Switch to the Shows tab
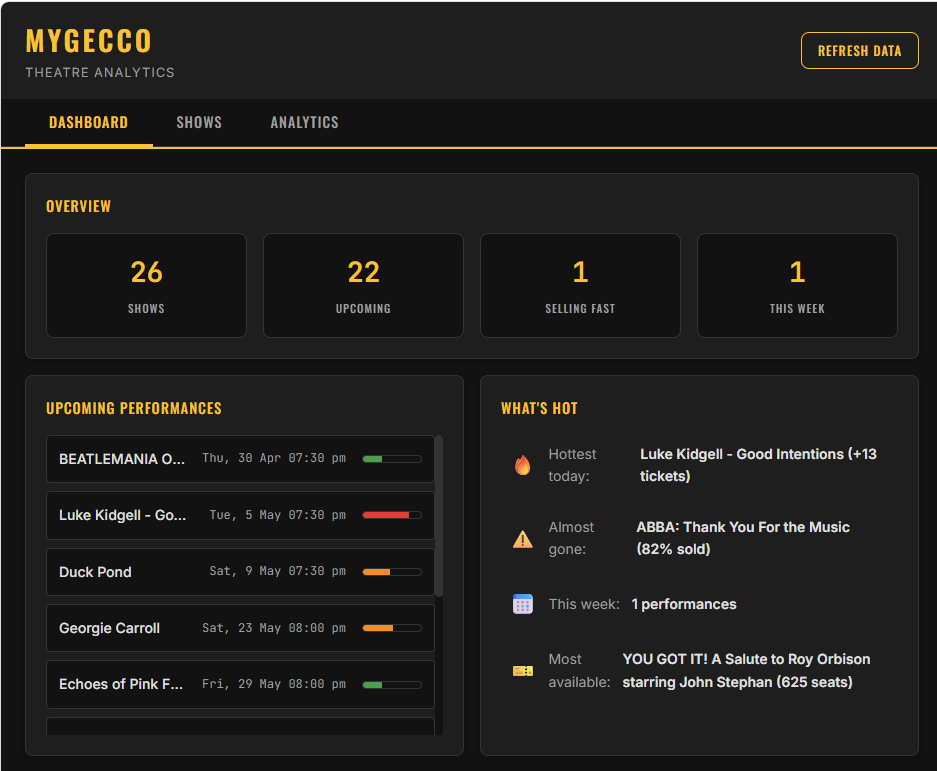The height and width of the screenshot is (771, 937). tap(198, 122)
